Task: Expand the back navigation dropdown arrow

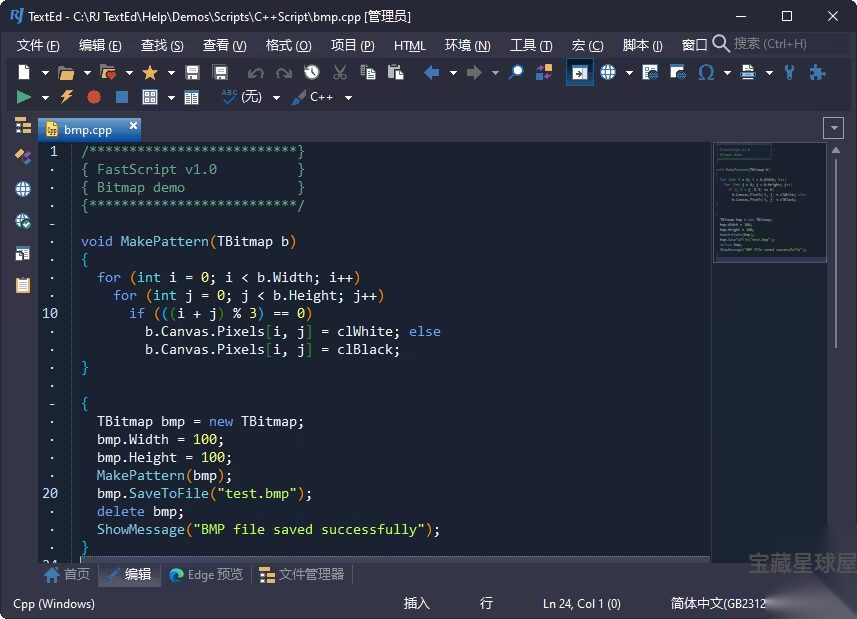Action: (453, 73)
